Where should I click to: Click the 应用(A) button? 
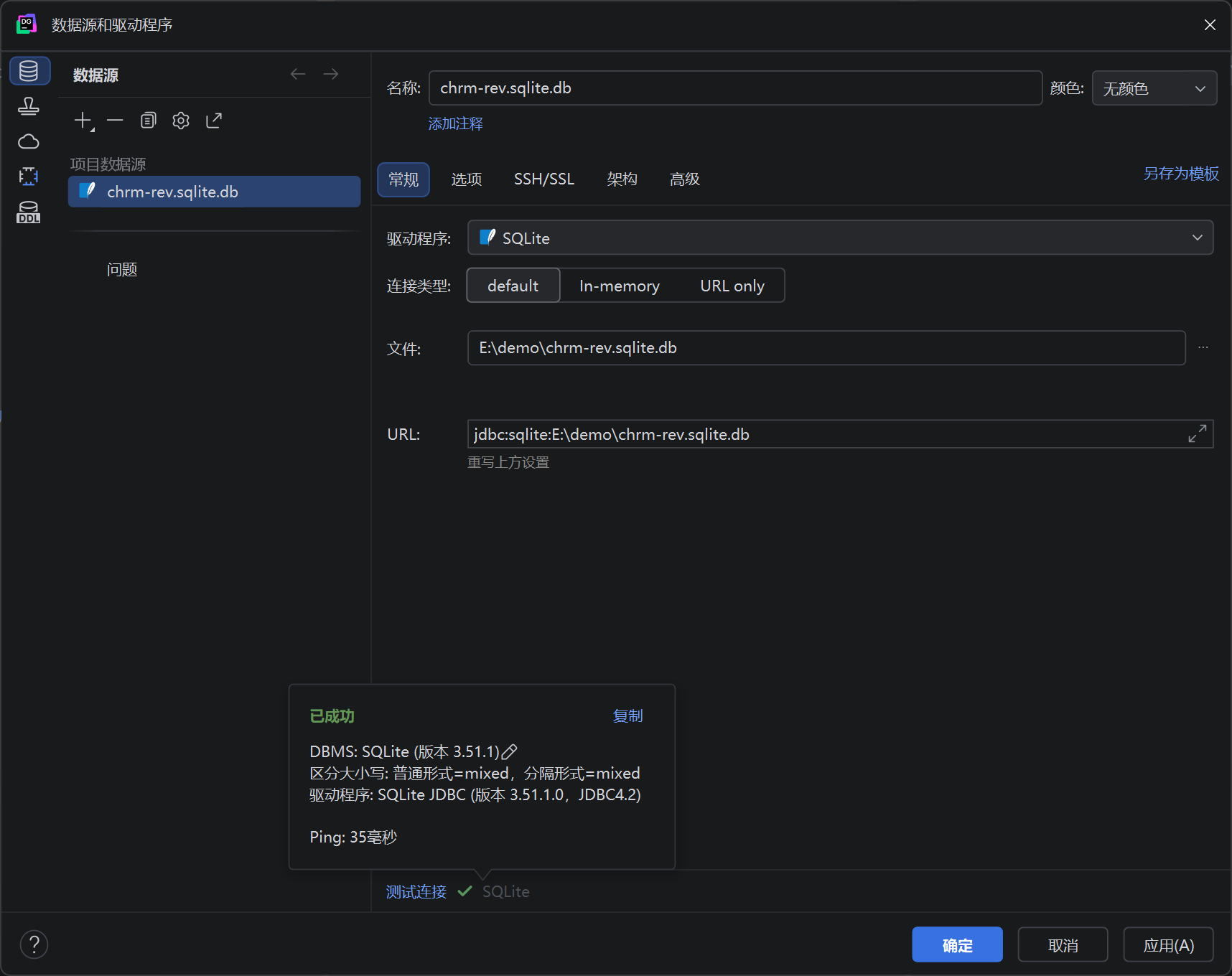coord(1169,945)
